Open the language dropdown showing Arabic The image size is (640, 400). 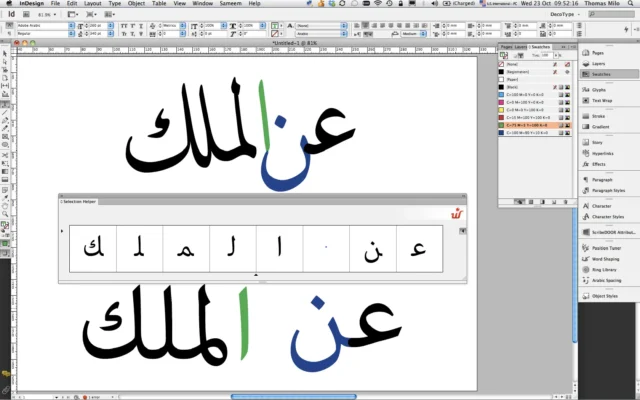tap(322, 34)
